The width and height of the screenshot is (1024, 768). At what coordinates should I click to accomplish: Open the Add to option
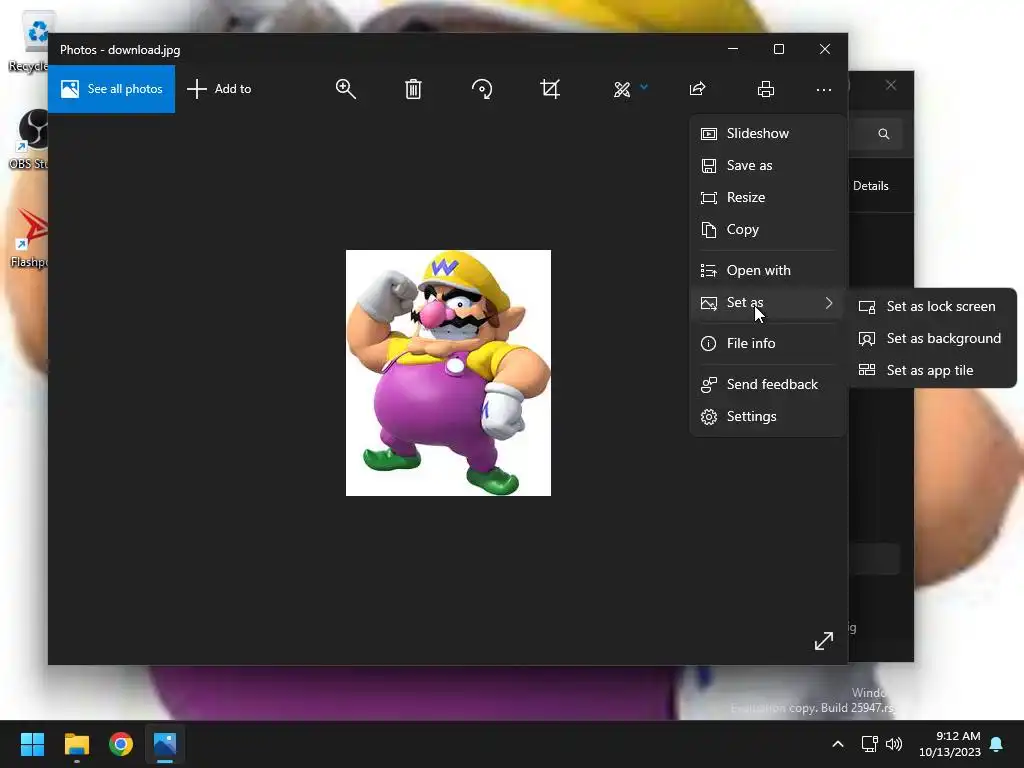coord(219,89)
